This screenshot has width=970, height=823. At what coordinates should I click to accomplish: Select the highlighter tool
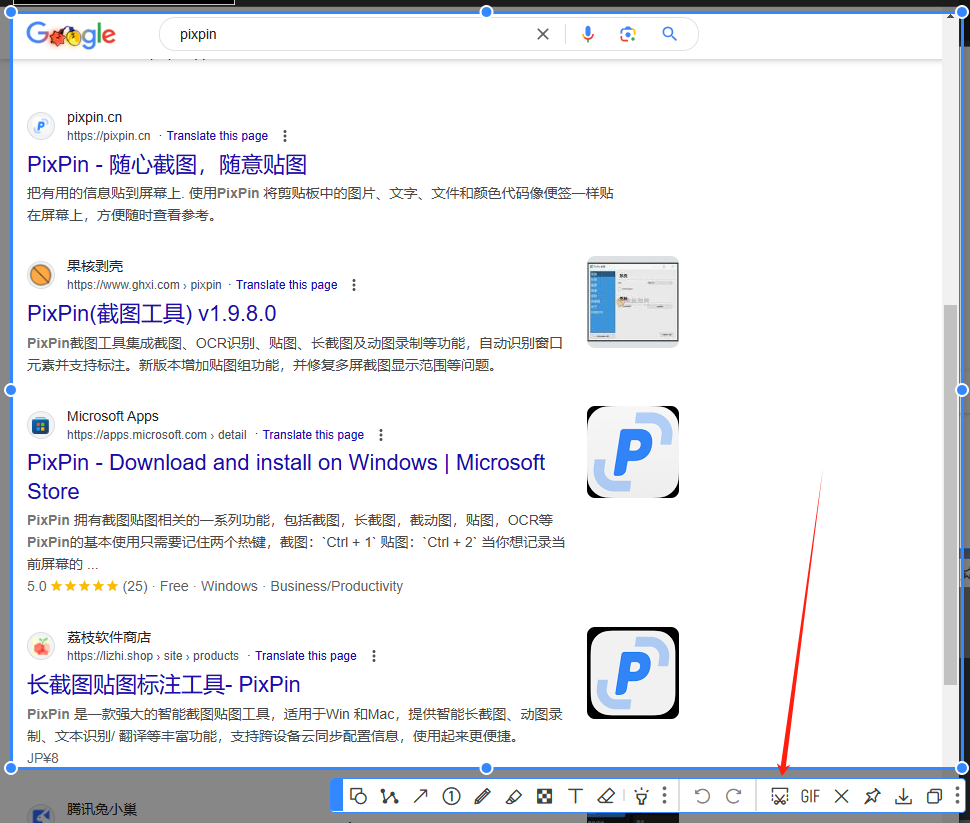[513, 796]
